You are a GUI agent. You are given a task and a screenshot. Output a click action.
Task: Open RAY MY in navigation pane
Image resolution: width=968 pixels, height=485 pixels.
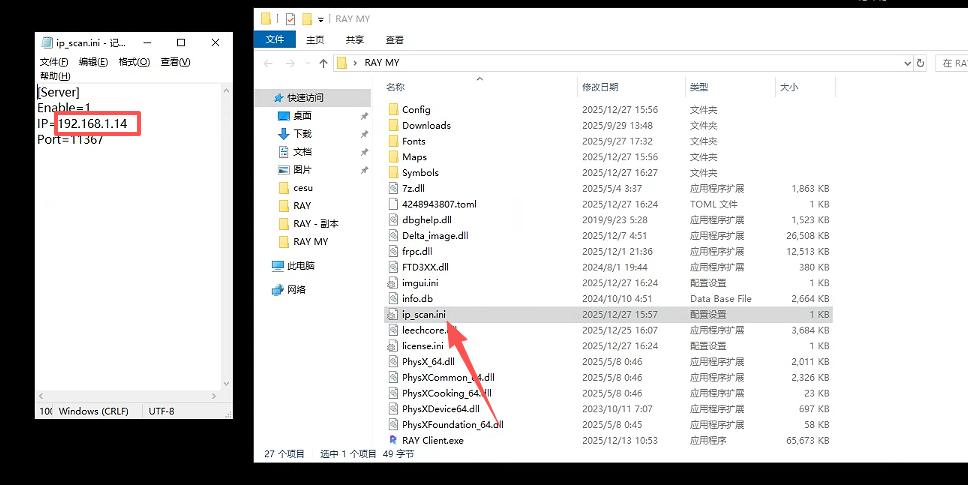[311, 241]
